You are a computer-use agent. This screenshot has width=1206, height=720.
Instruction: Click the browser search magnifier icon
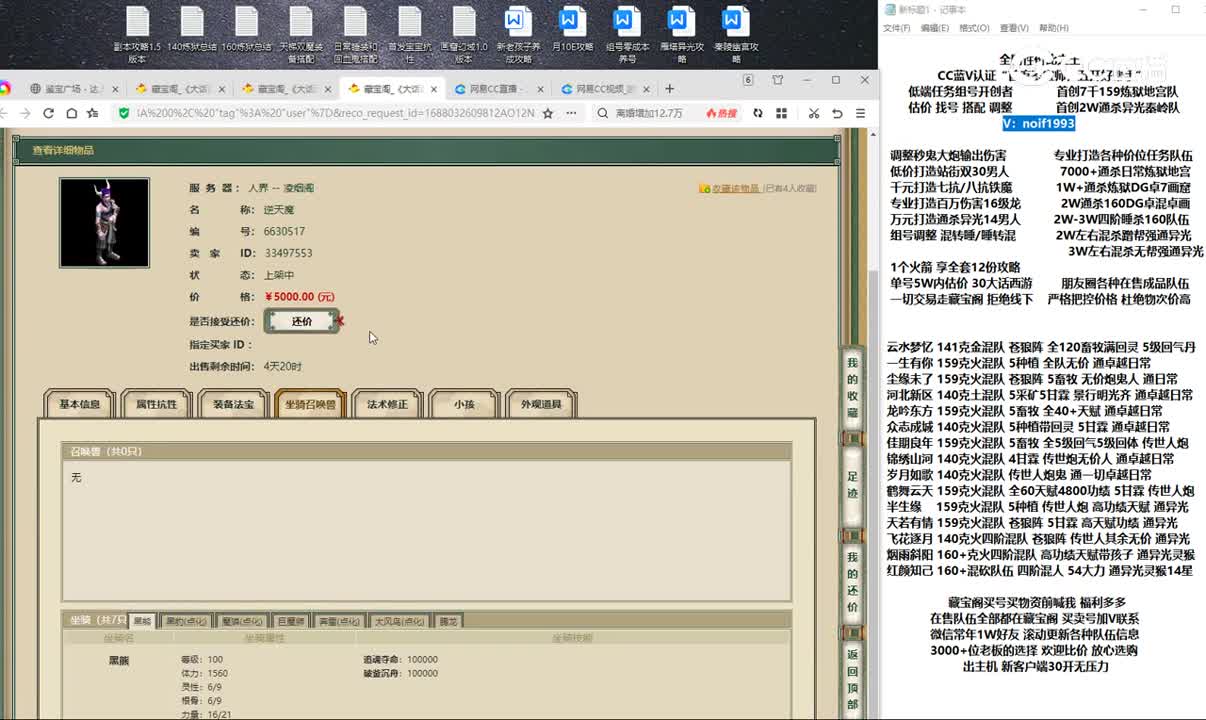tap(603, 113)
